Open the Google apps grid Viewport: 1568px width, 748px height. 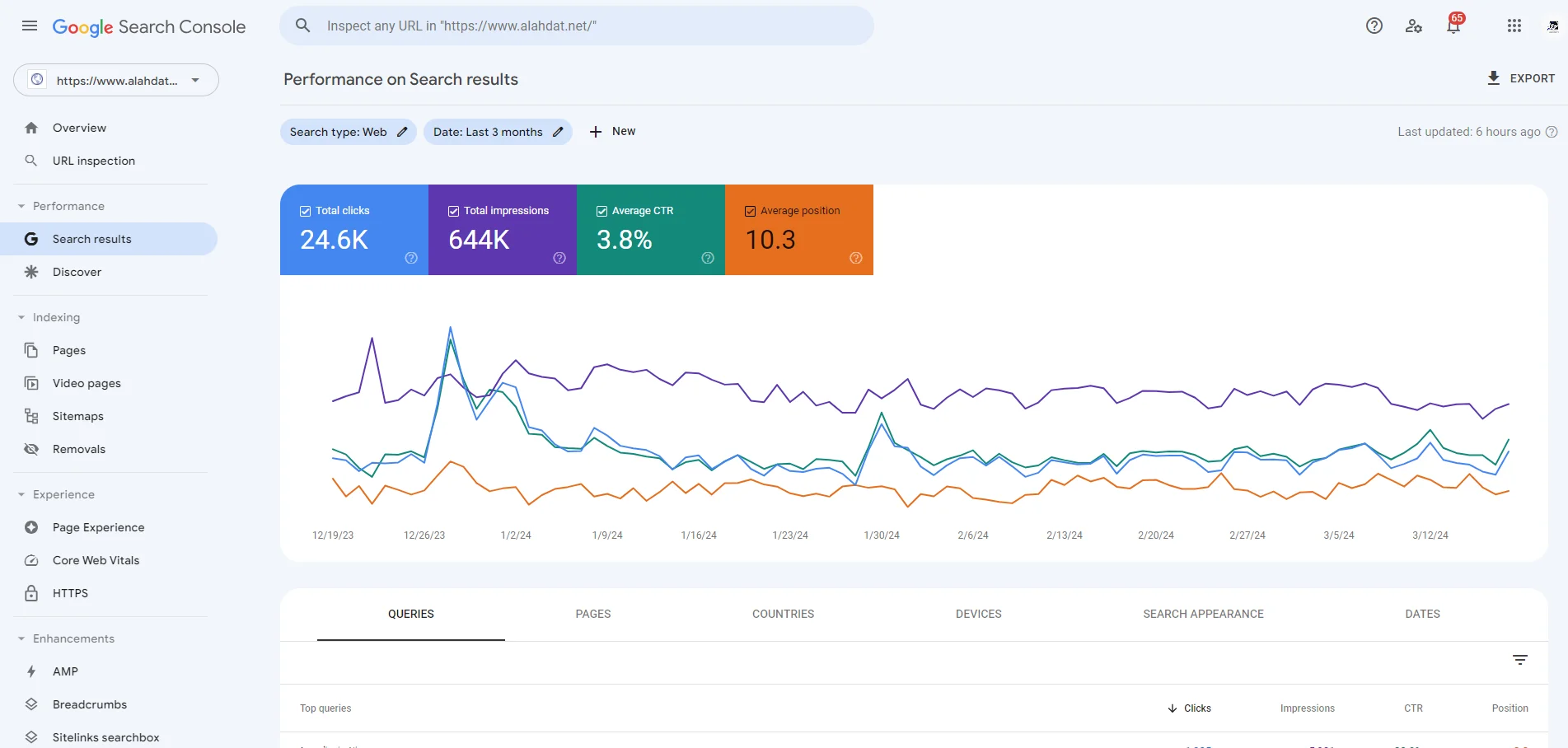pos(1514,26)
